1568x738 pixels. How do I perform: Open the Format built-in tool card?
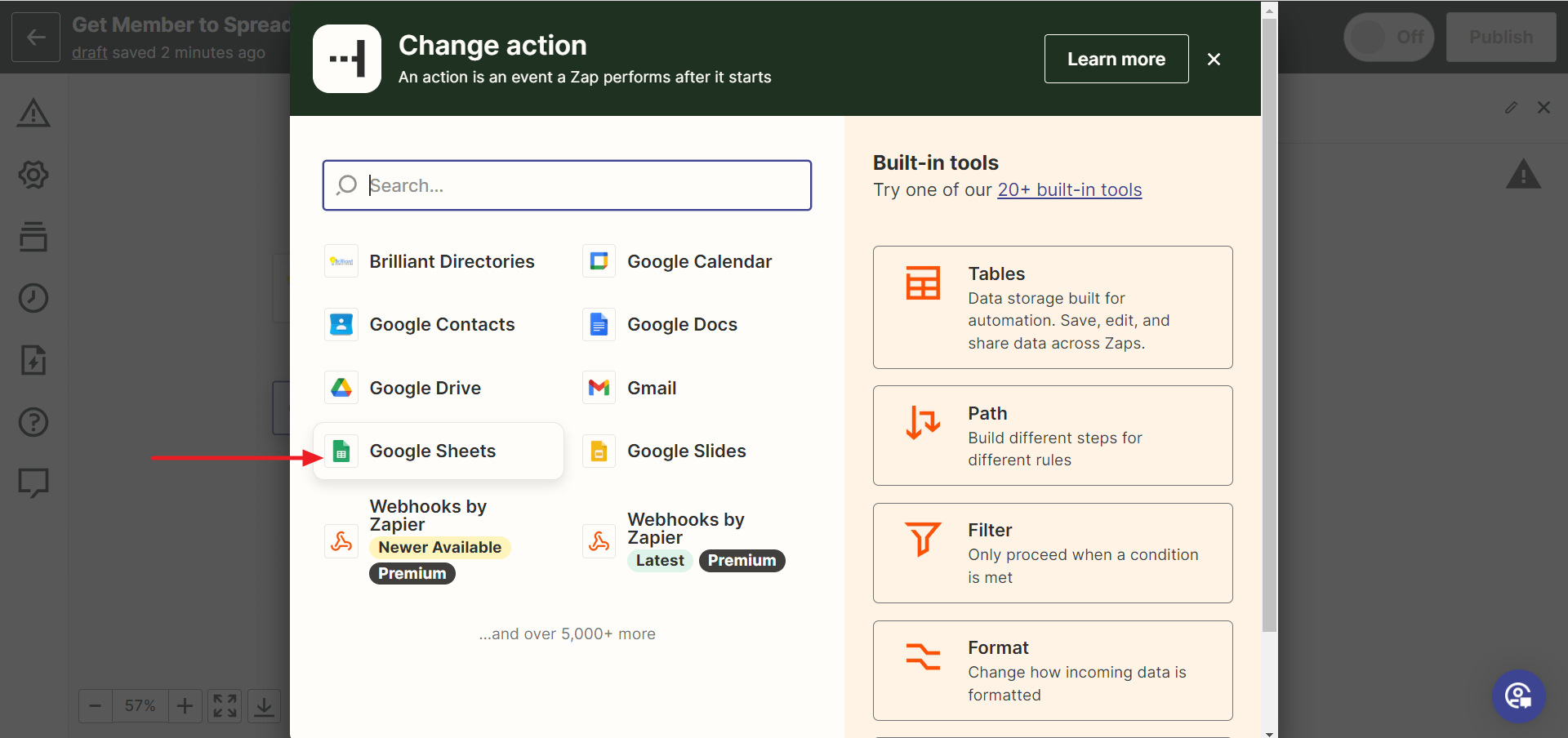pos(1053,670)
